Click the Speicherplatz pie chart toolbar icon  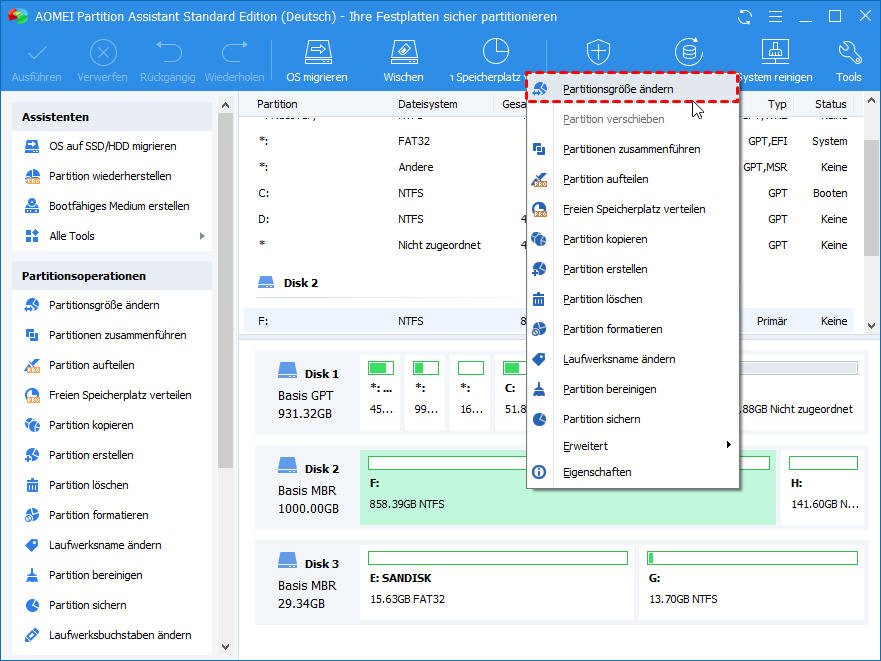(496, 52)
